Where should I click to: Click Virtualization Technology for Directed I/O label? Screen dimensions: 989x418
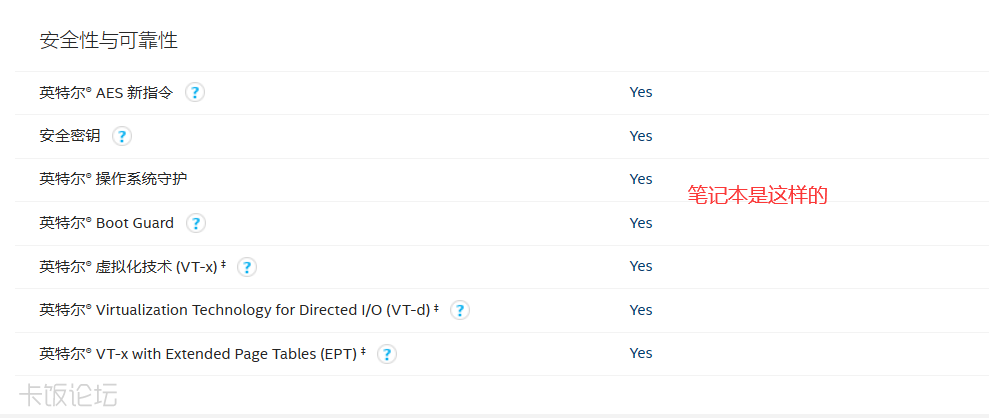pyautogui.click(x=239, y=310)
